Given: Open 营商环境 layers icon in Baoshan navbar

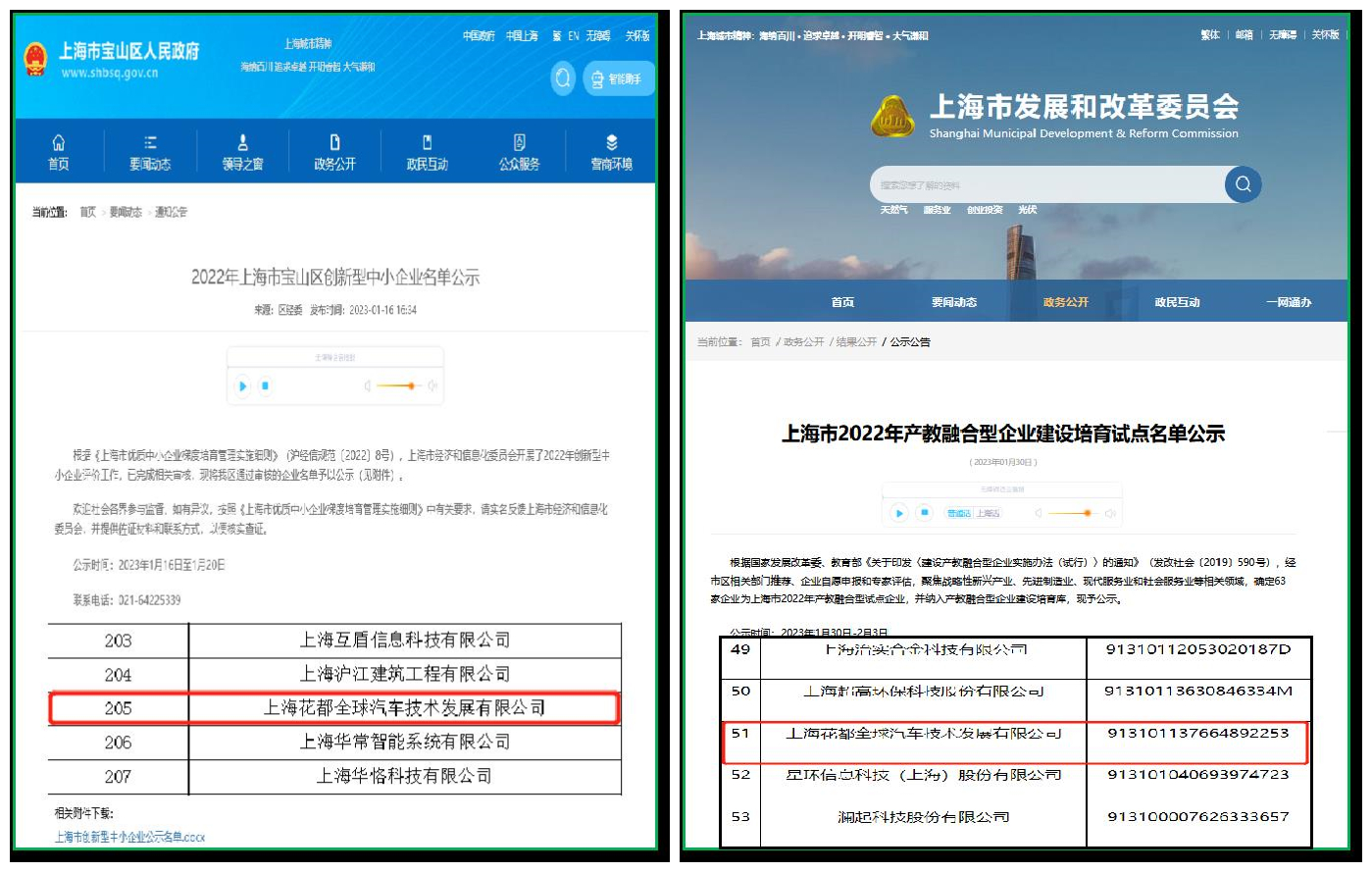Looking at the screenshot, I should pos(611,142).
